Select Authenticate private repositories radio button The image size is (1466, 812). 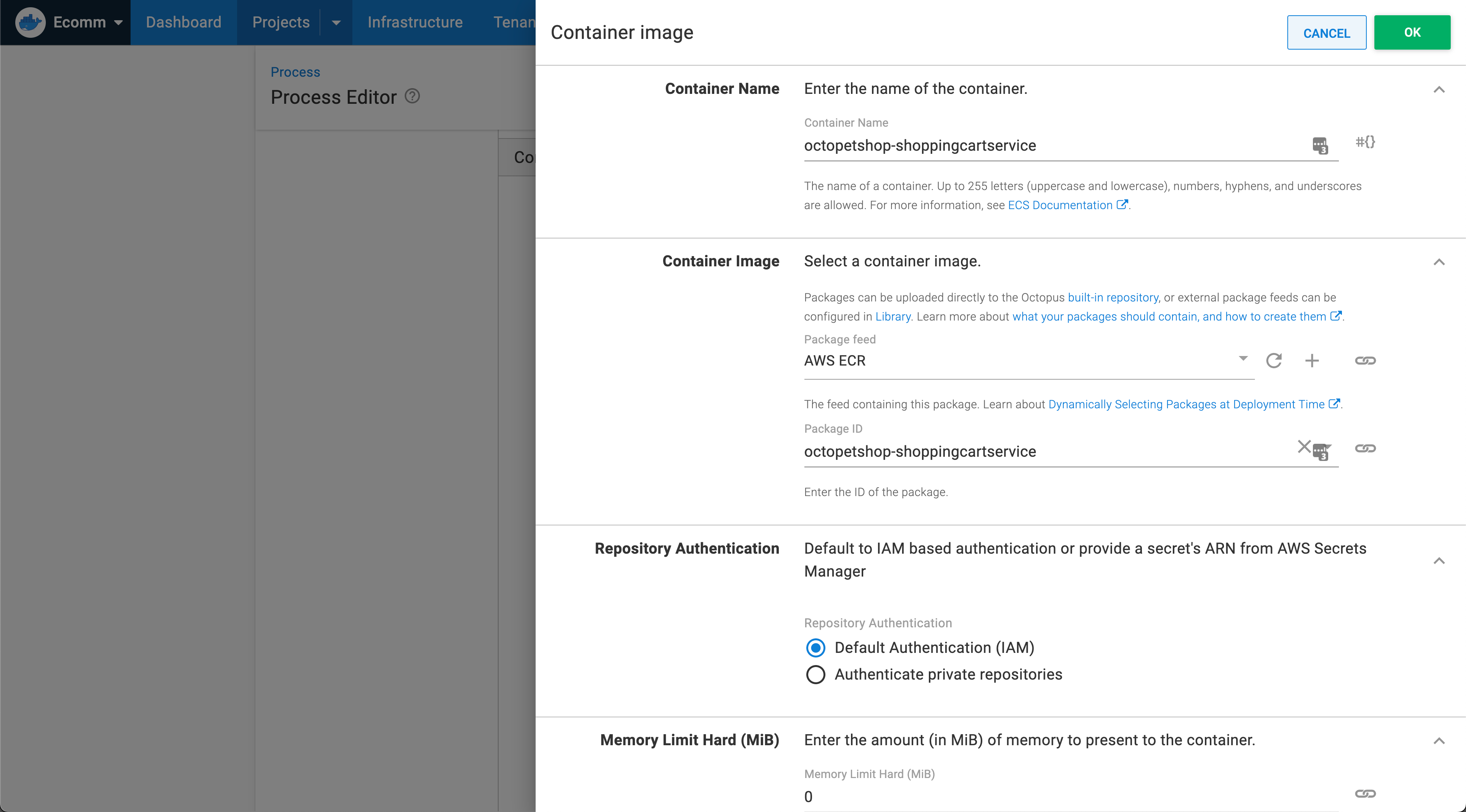coord(816,673)
